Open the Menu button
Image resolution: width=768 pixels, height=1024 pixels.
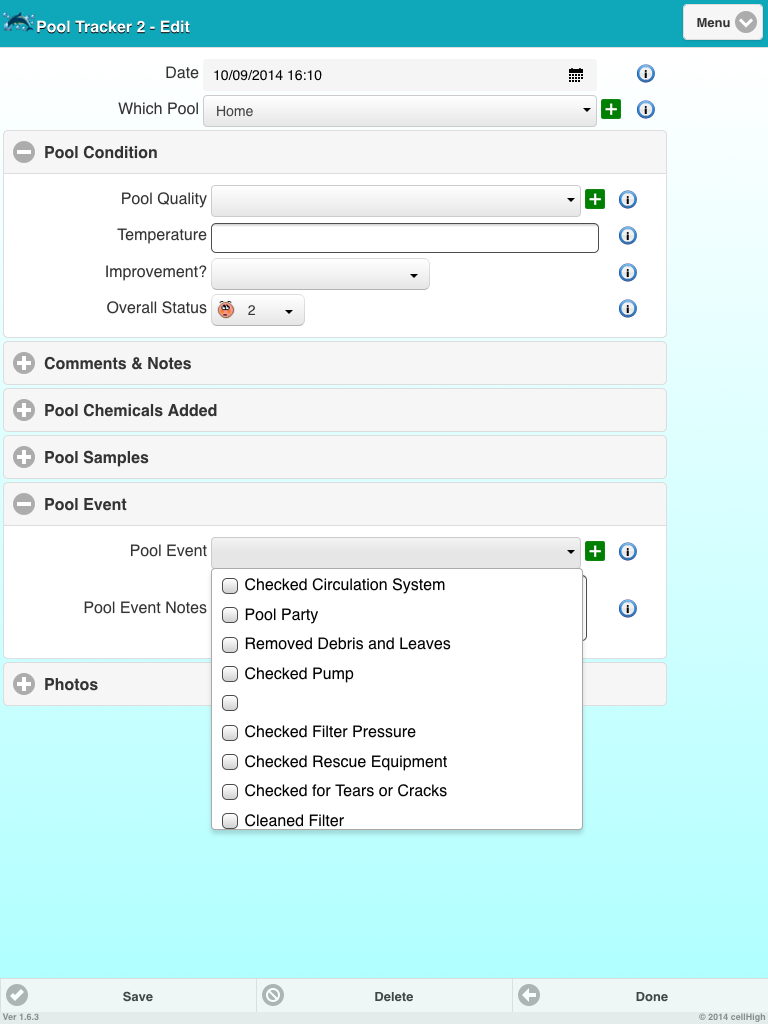723,23
